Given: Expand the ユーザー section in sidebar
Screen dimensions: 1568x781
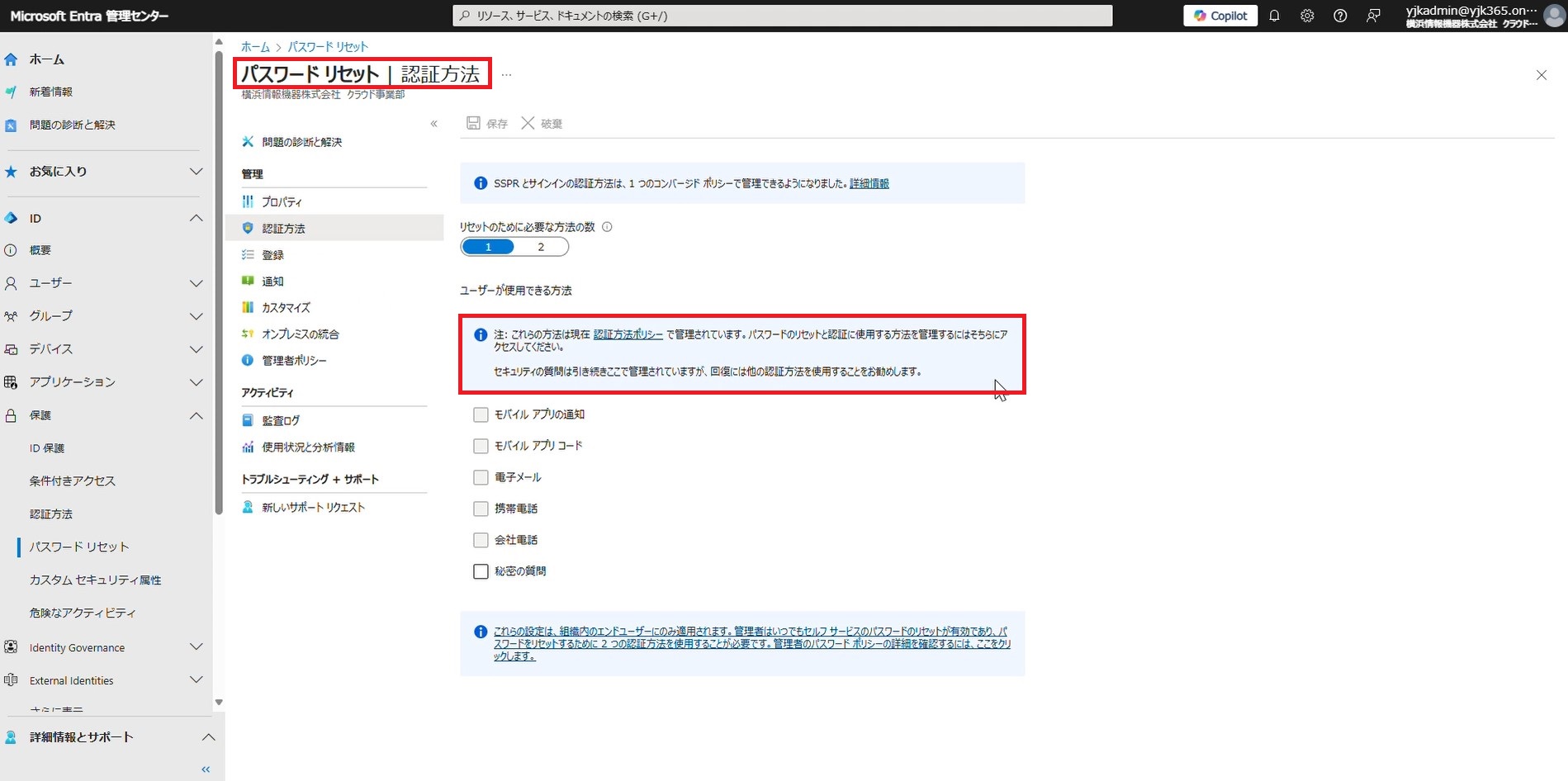Looking at the screenshot, I should [x=196, y=283].
